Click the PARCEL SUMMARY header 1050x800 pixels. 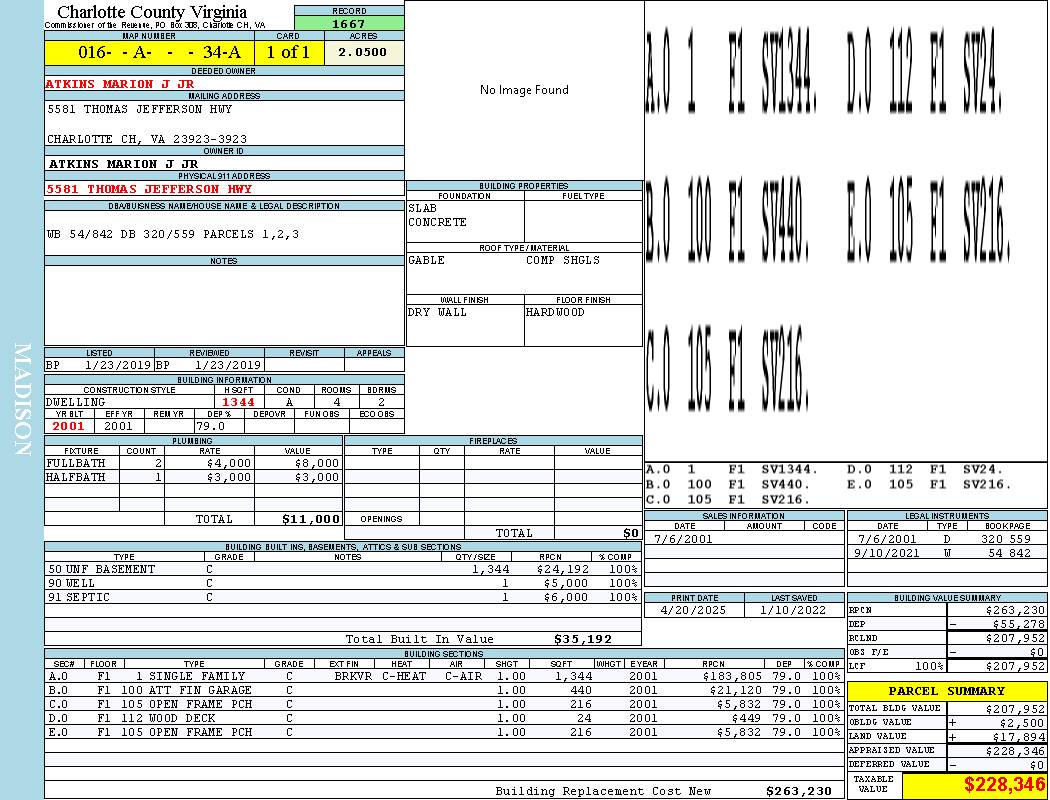946,691
